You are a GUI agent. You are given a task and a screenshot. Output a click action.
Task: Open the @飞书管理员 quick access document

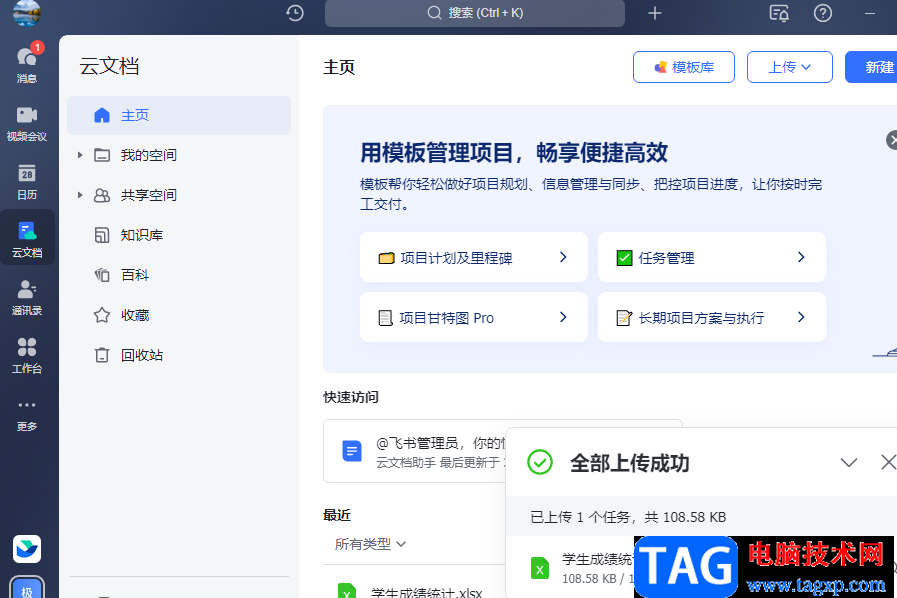(x=415, y=452)
